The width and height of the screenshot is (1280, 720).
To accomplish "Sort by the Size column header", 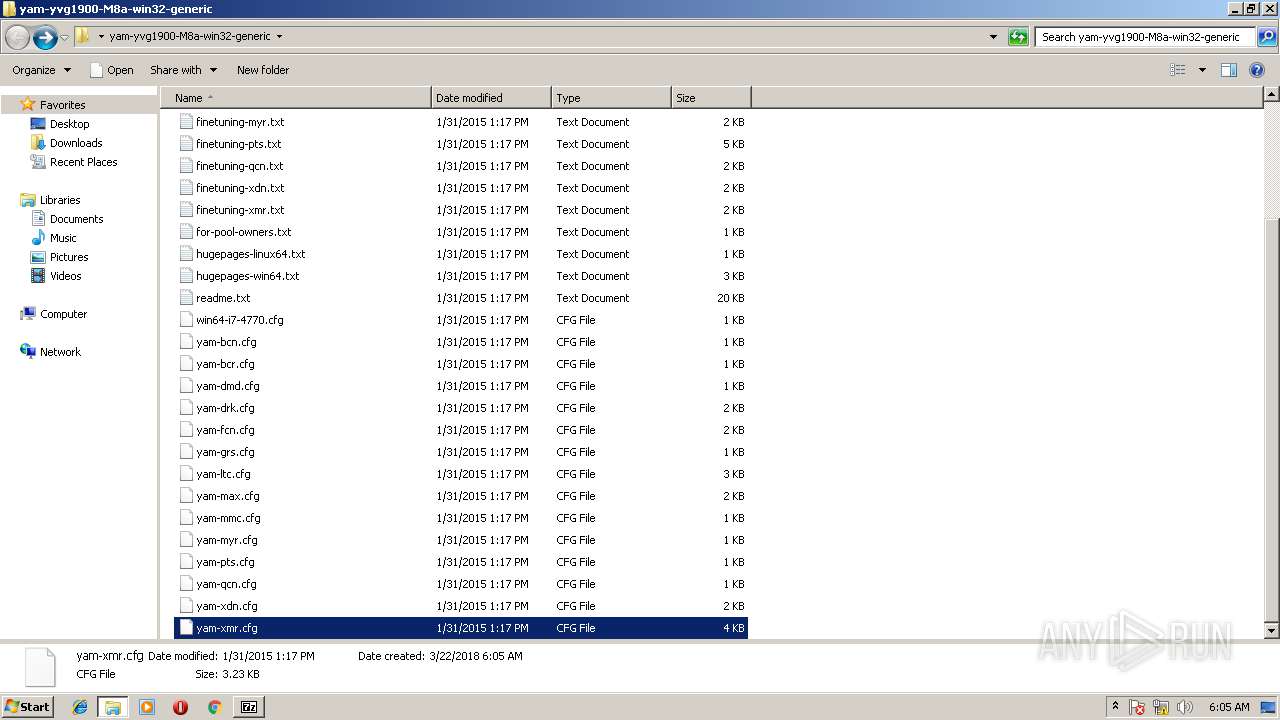I will coord(711,98).
